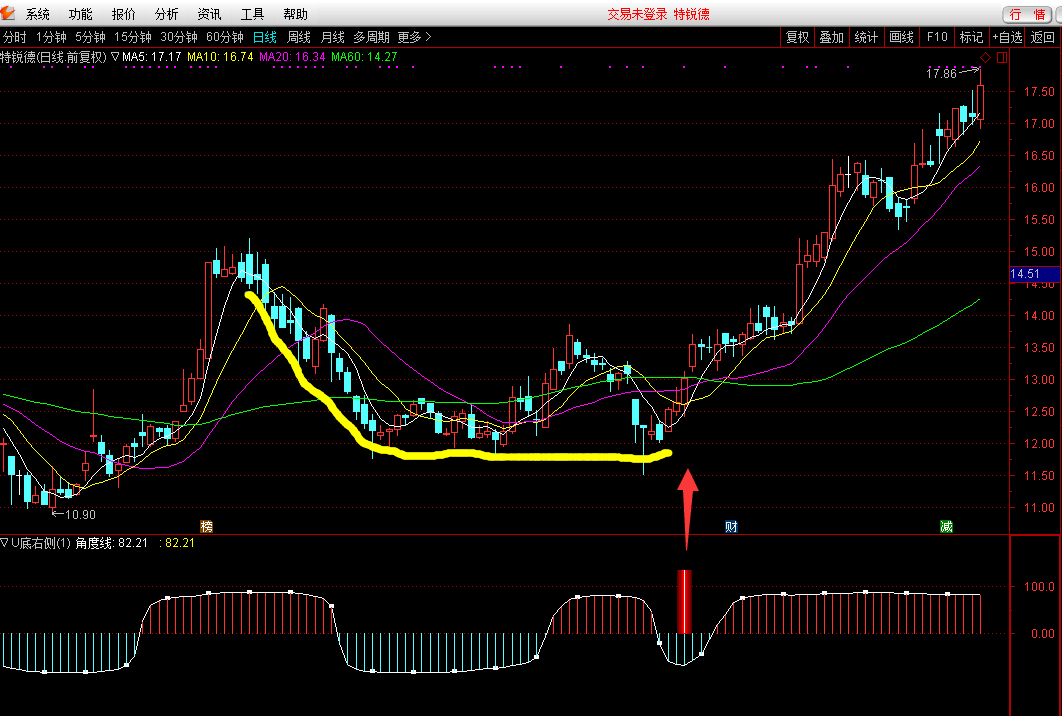
Task: Open the 报价 menu
Action: 123,14
